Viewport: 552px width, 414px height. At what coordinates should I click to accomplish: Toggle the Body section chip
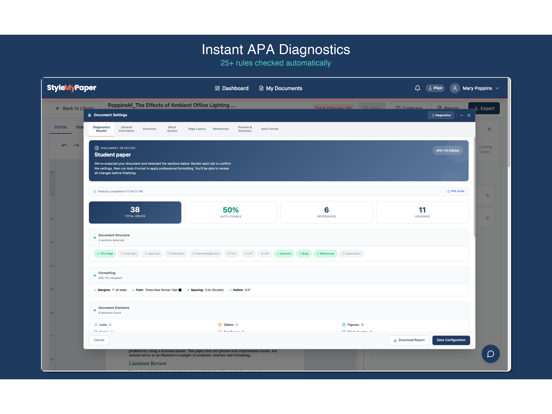[x=304, y=253]
